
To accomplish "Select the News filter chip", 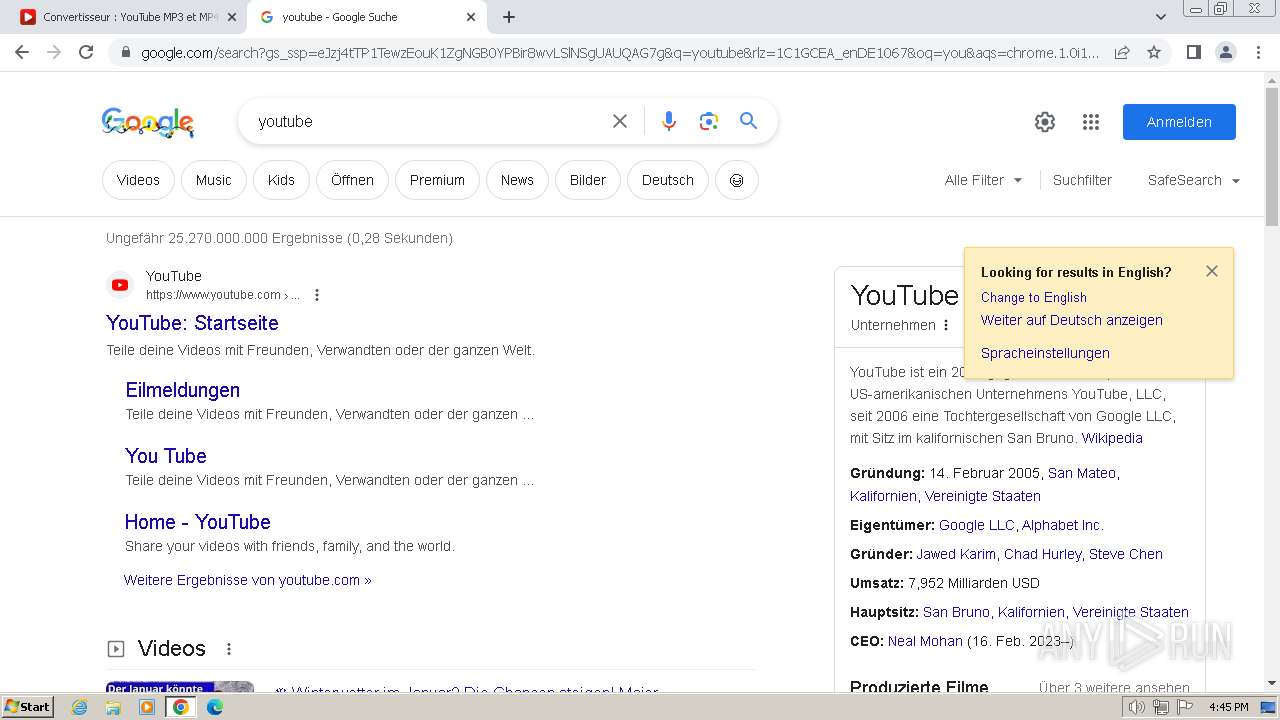I will click(517, 180).
